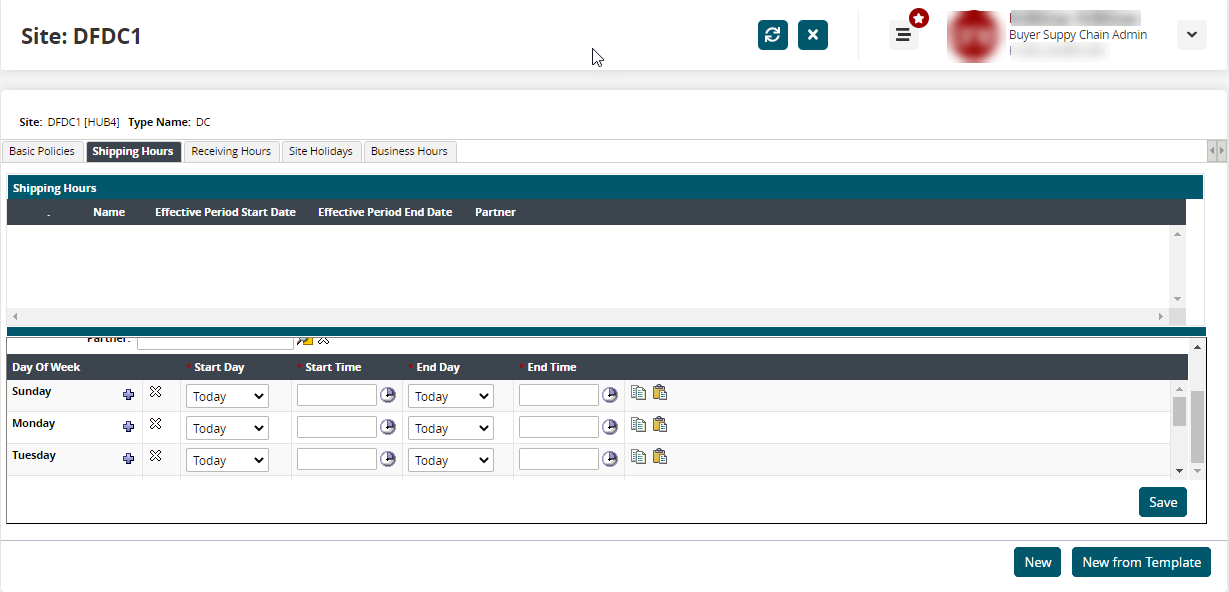Click the notification star badge
1229x592 pixels.
click(x=918, y=18)
